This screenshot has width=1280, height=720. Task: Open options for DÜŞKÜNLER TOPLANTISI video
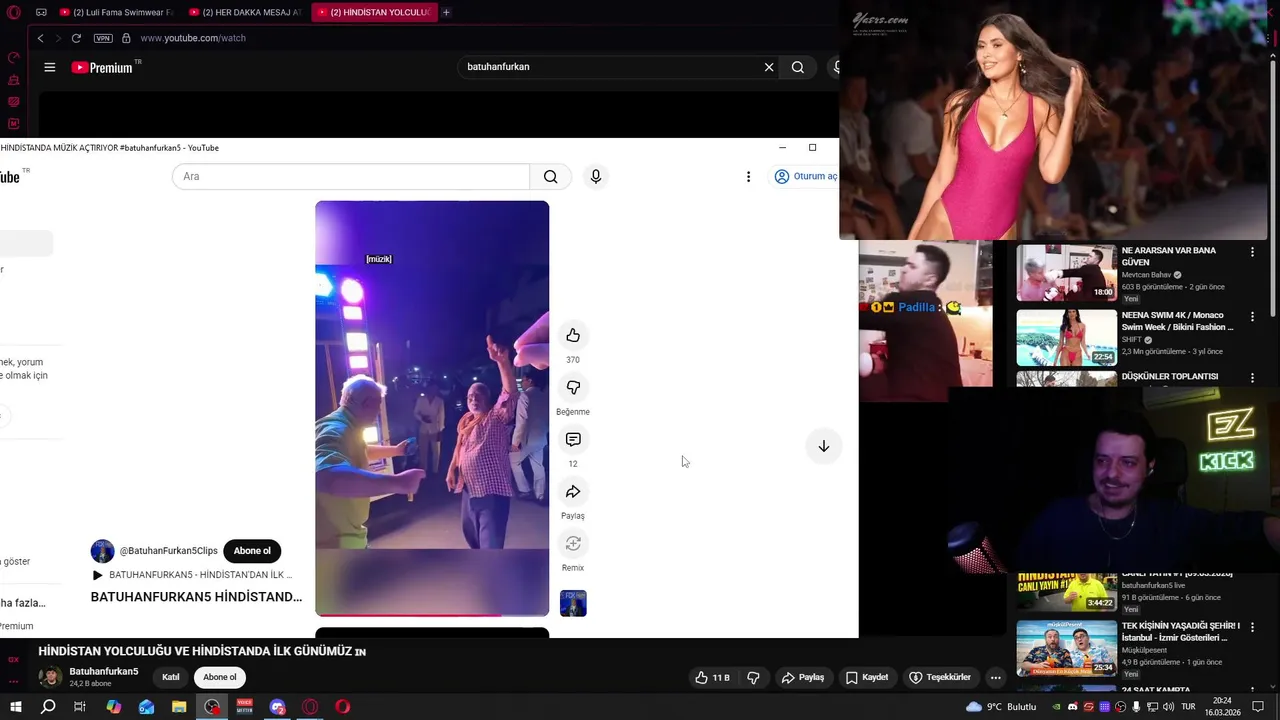[1252, 379]
